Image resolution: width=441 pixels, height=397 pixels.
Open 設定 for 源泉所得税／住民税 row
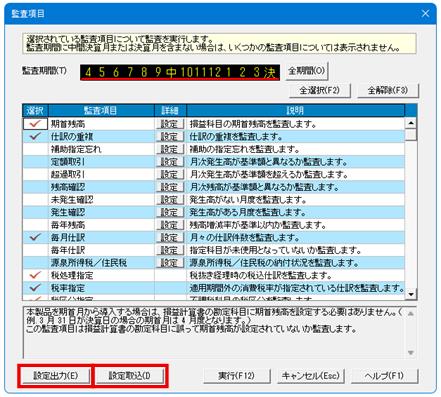point(170,263)
